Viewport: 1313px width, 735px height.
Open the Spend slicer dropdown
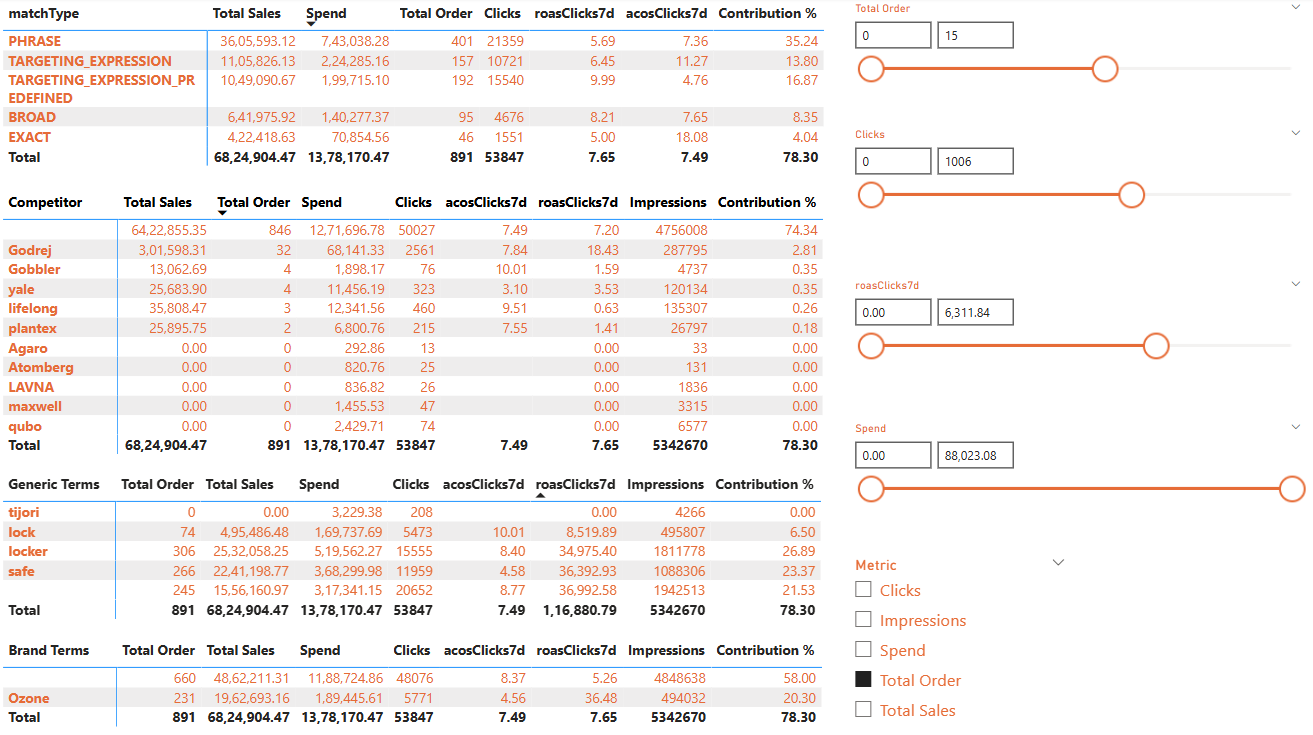tap(1296, 427)
